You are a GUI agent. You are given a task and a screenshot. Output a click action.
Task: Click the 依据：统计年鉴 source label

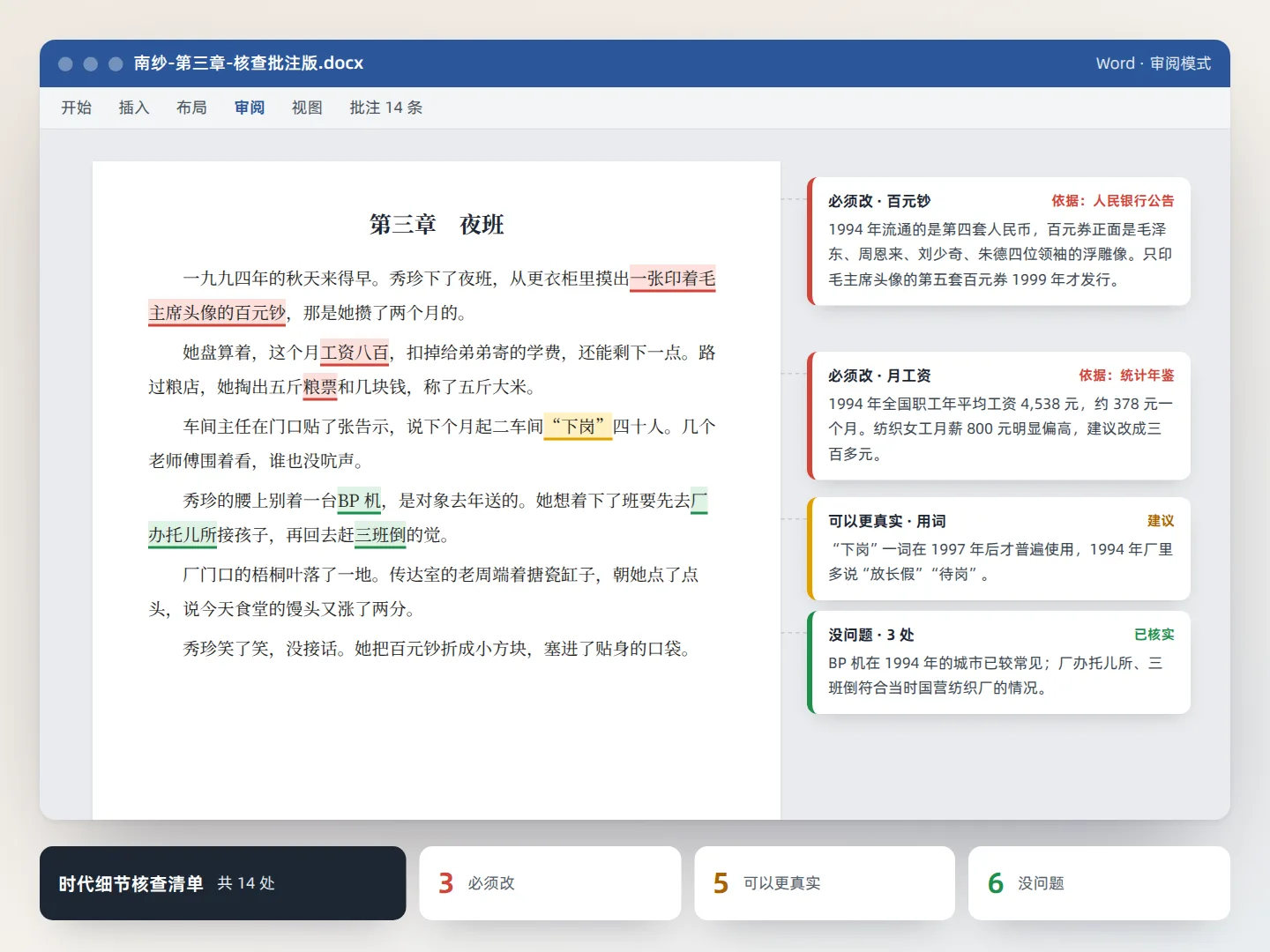coord(1126,376)
